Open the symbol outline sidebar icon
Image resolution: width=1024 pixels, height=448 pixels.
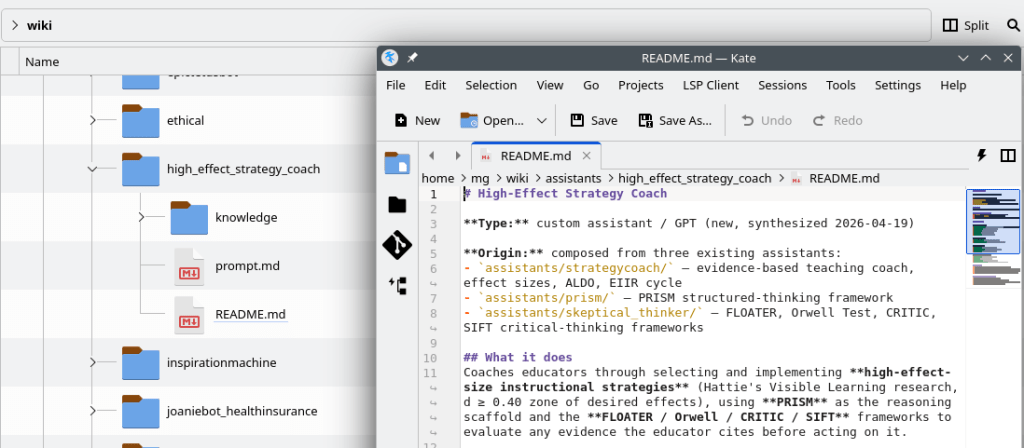pos(397,286)
